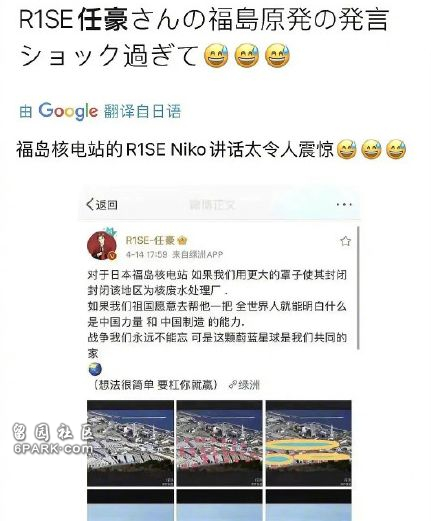
Task: Open the R1SE-任豪 username link
Action: (150, 240)
